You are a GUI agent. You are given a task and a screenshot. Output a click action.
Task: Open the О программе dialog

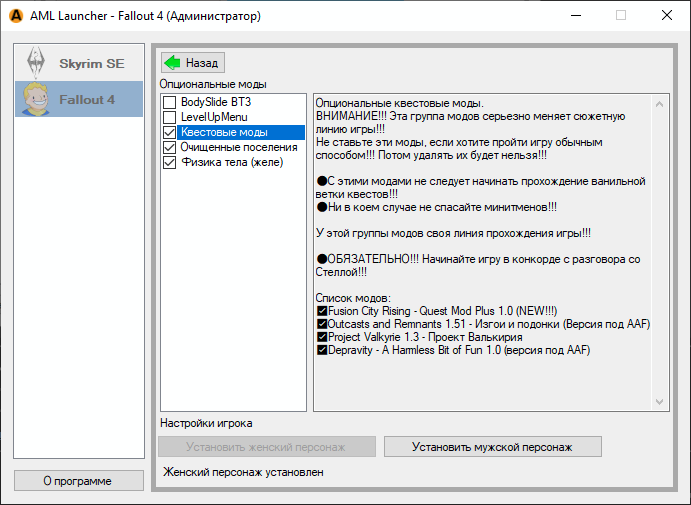pyautogui.click(x=78, y=481)
